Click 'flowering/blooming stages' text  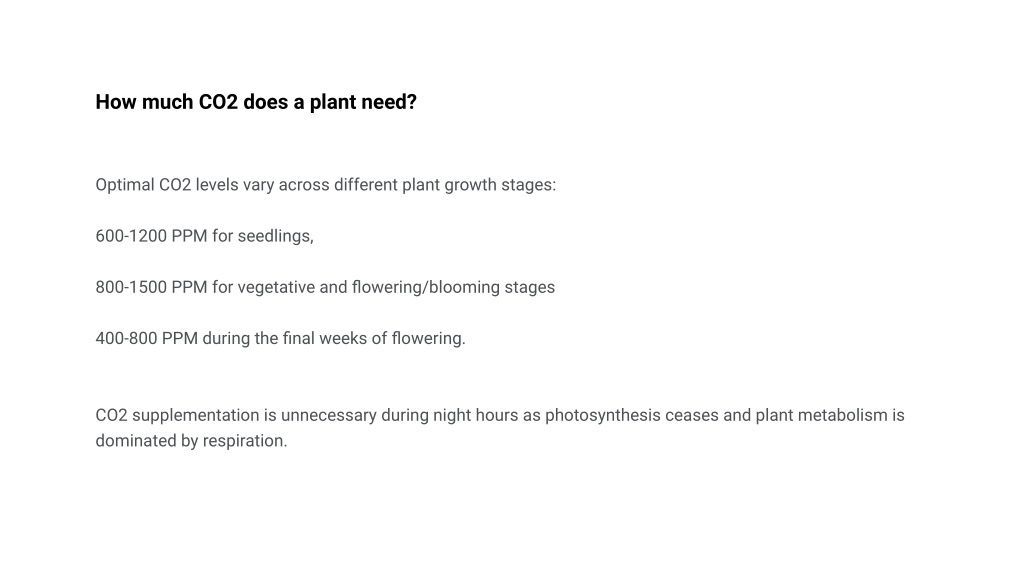[x=453, y=287]
